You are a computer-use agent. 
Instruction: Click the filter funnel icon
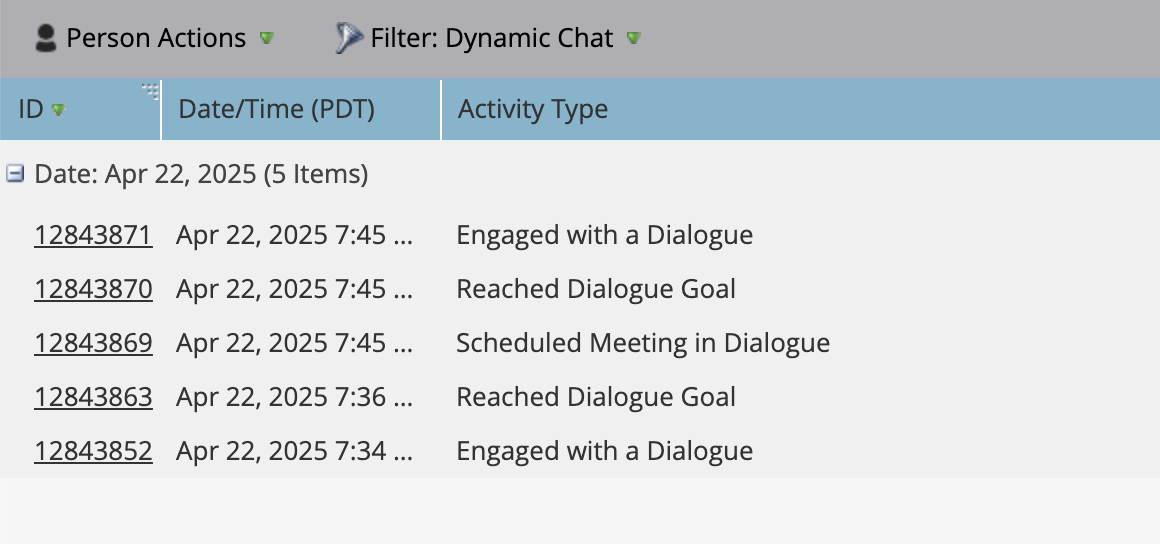pos(348,38)
